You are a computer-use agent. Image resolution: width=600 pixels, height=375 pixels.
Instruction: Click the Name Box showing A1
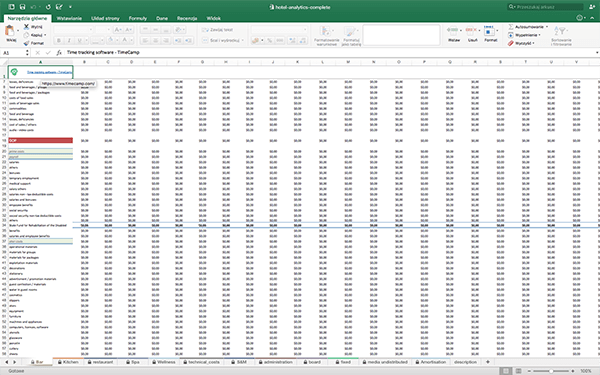point(13,53)
